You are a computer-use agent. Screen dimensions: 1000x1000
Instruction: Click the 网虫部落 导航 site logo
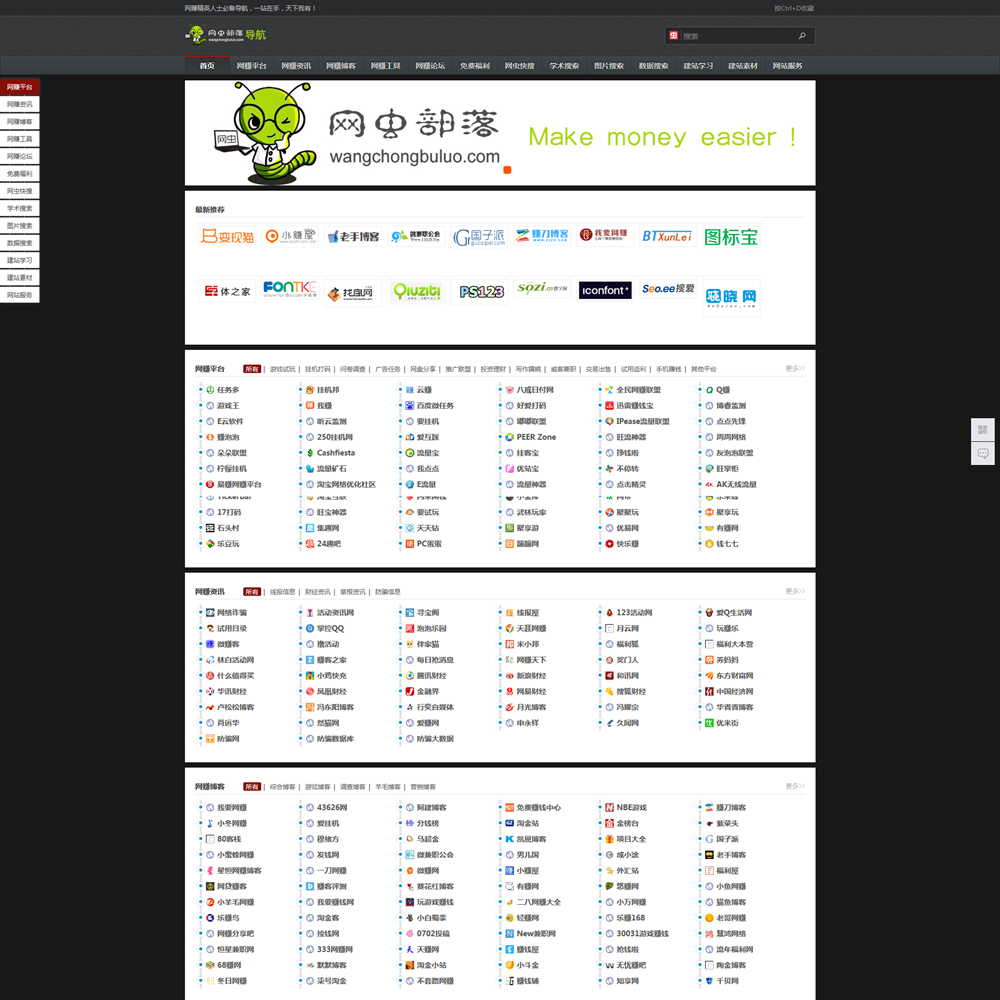(x=225, y=34)
